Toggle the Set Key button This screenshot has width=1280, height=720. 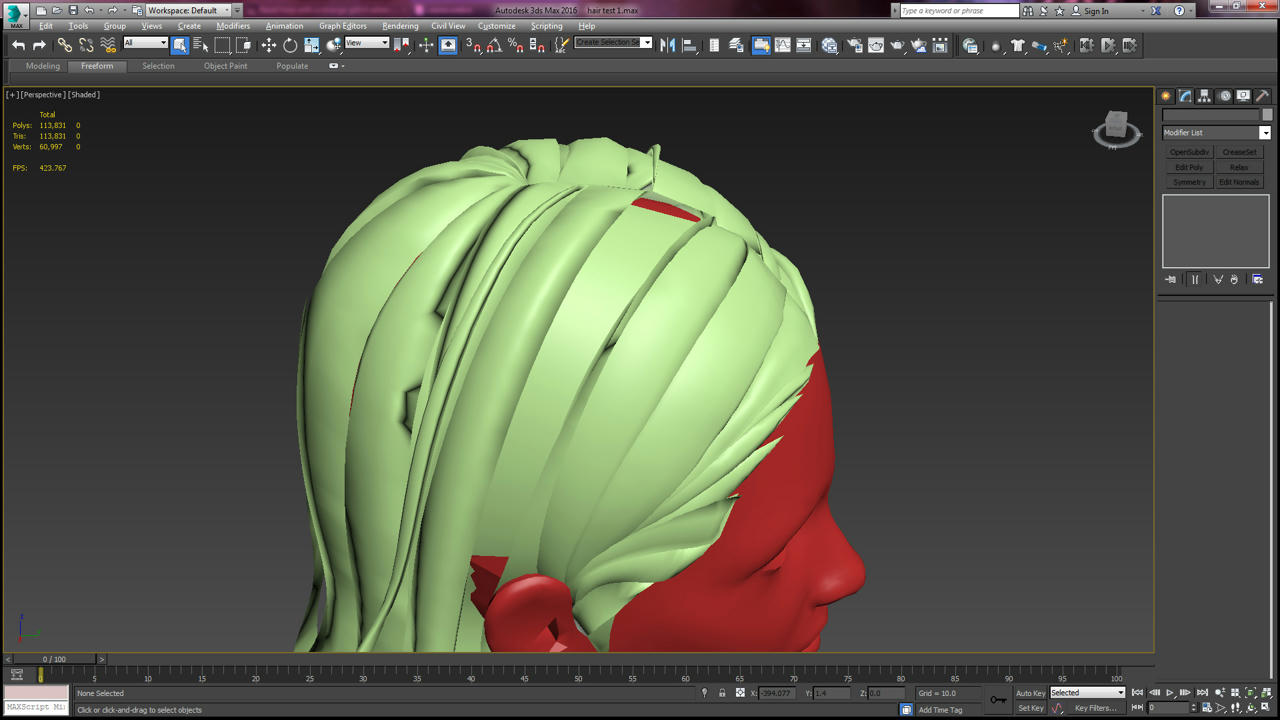coord(1030,708)
